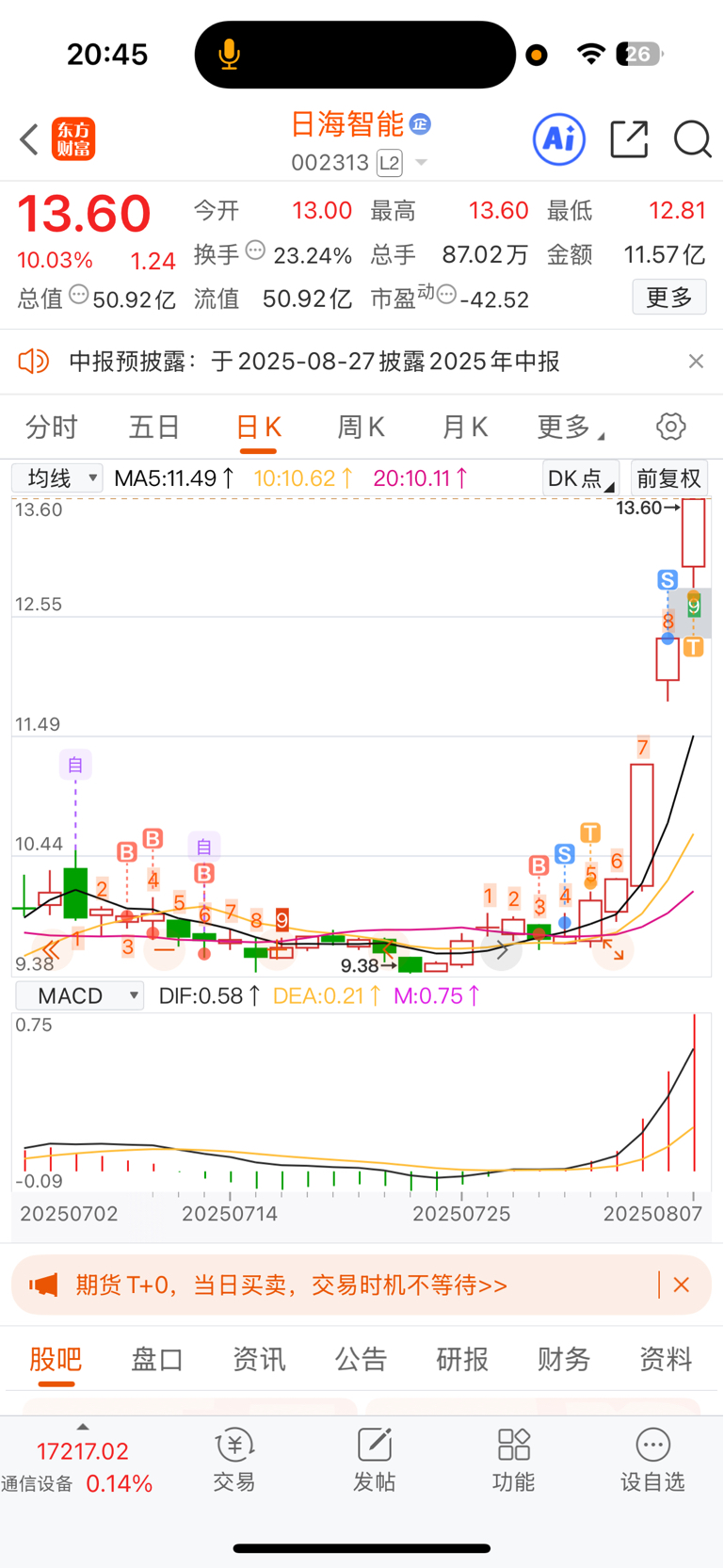The height and width of the screenshot is (1568, 724).
Task: Tap the chart minus zoom-out button
Action: point(165,950)
